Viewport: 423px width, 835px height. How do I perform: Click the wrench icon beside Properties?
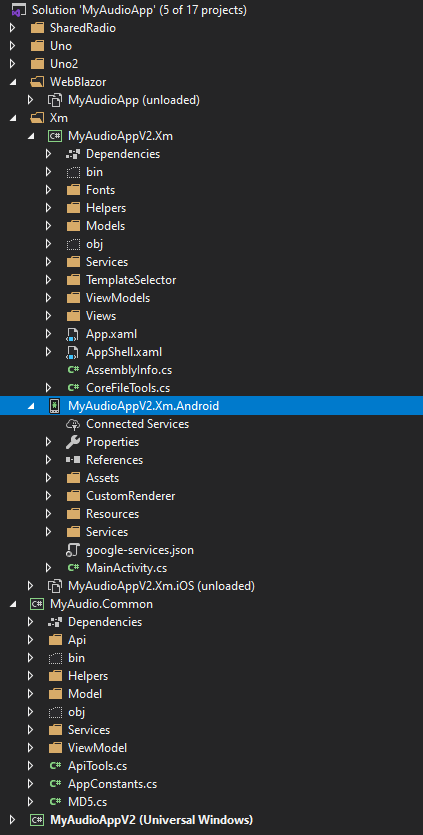coord(73,442)
